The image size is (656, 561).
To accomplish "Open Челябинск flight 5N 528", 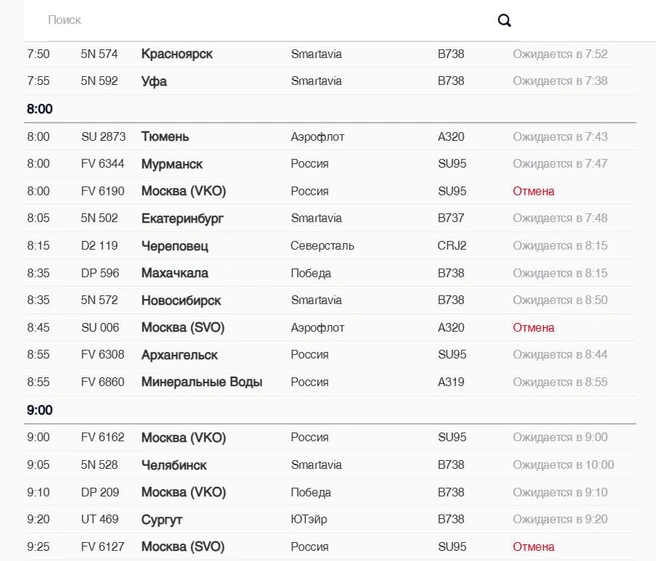I will pos(330,465).
